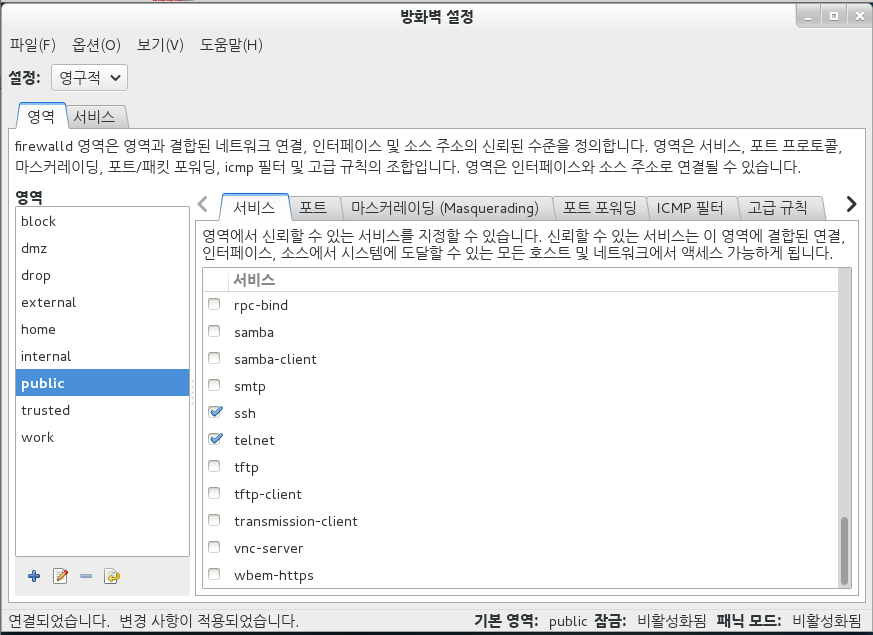
Task: Click the vnc-server service name
Action: pyautogui.click(x=268, y=548)
